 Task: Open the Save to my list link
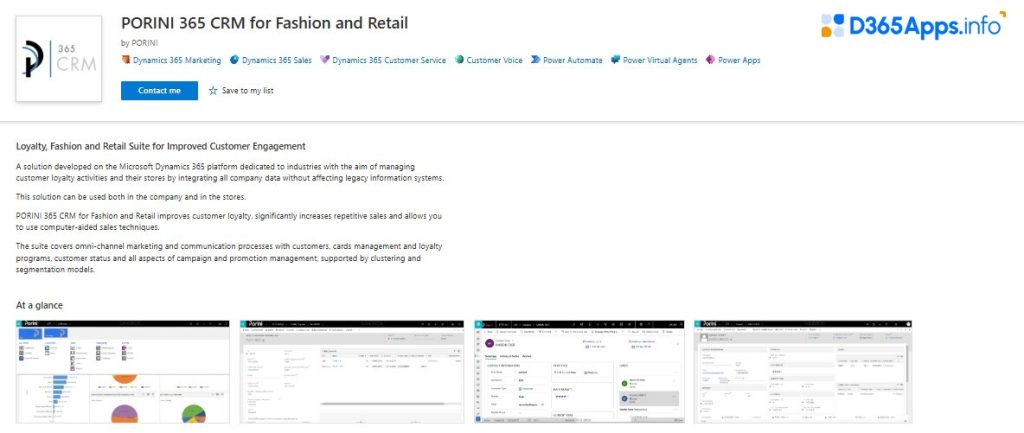tap(248, 91)
